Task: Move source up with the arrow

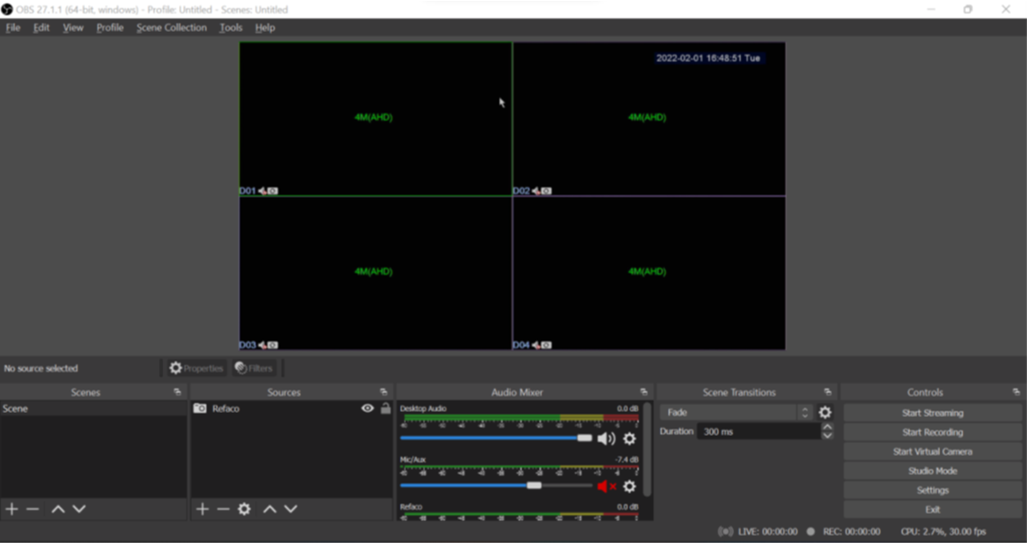Action: (x=269, y=509)
